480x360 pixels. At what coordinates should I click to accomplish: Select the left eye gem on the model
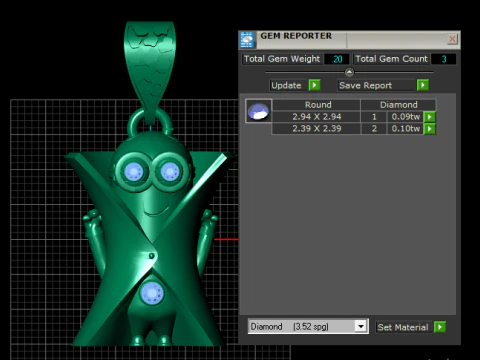[134, 172]
